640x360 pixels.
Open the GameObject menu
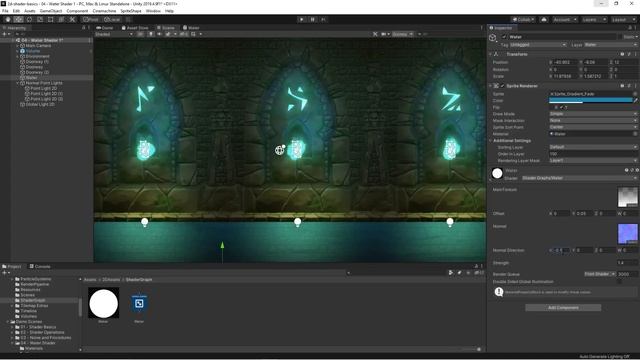click(51, 11)
